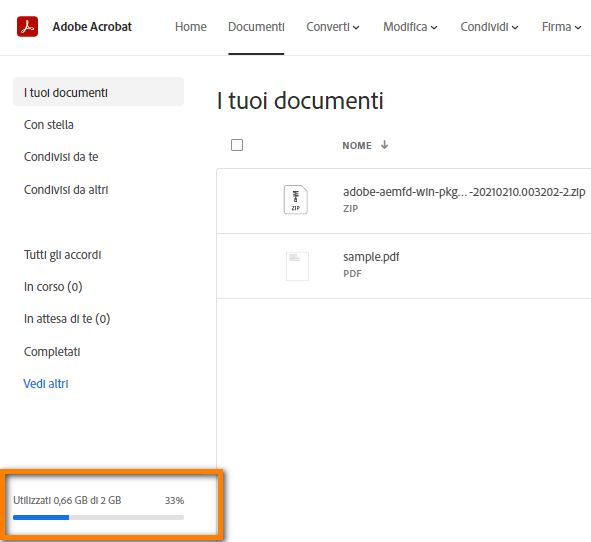Open Condivisi da te list

pos(61,156)
